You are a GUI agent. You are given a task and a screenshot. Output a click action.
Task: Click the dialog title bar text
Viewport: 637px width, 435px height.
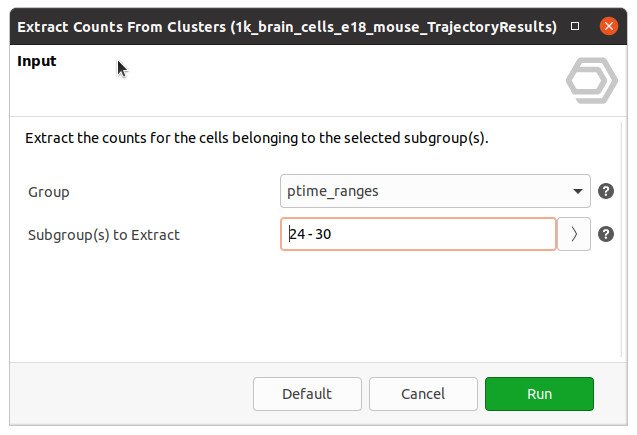click(x=285, y=25)
